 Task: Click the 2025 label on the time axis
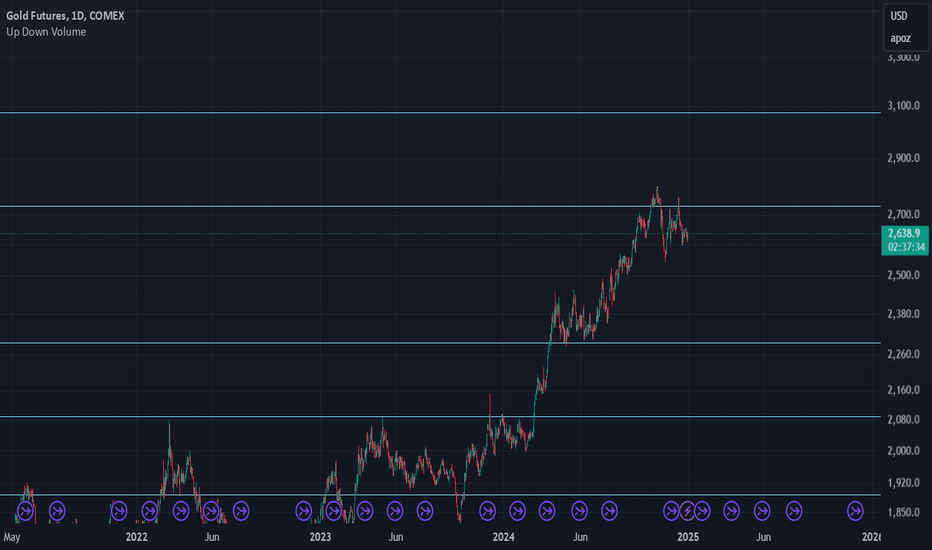coord(688,537)
